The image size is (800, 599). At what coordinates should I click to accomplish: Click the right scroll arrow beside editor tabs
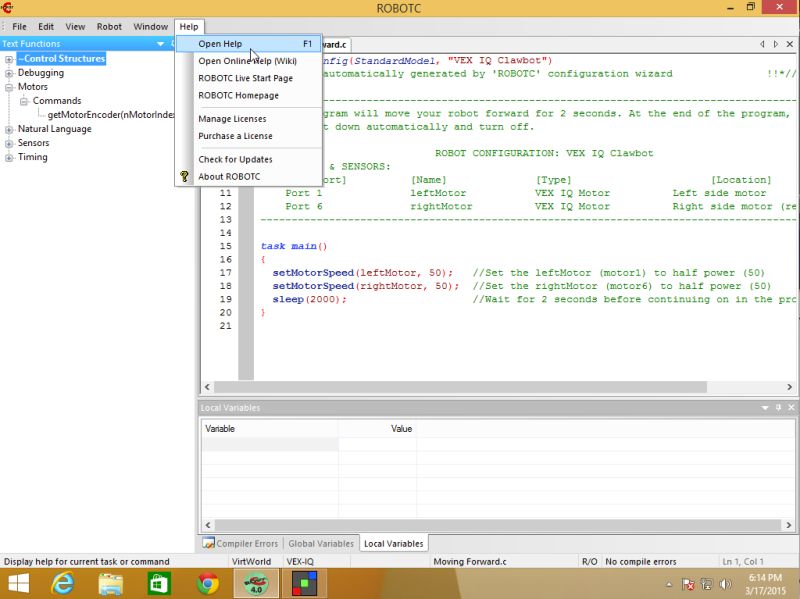click(x=775, y=44)
